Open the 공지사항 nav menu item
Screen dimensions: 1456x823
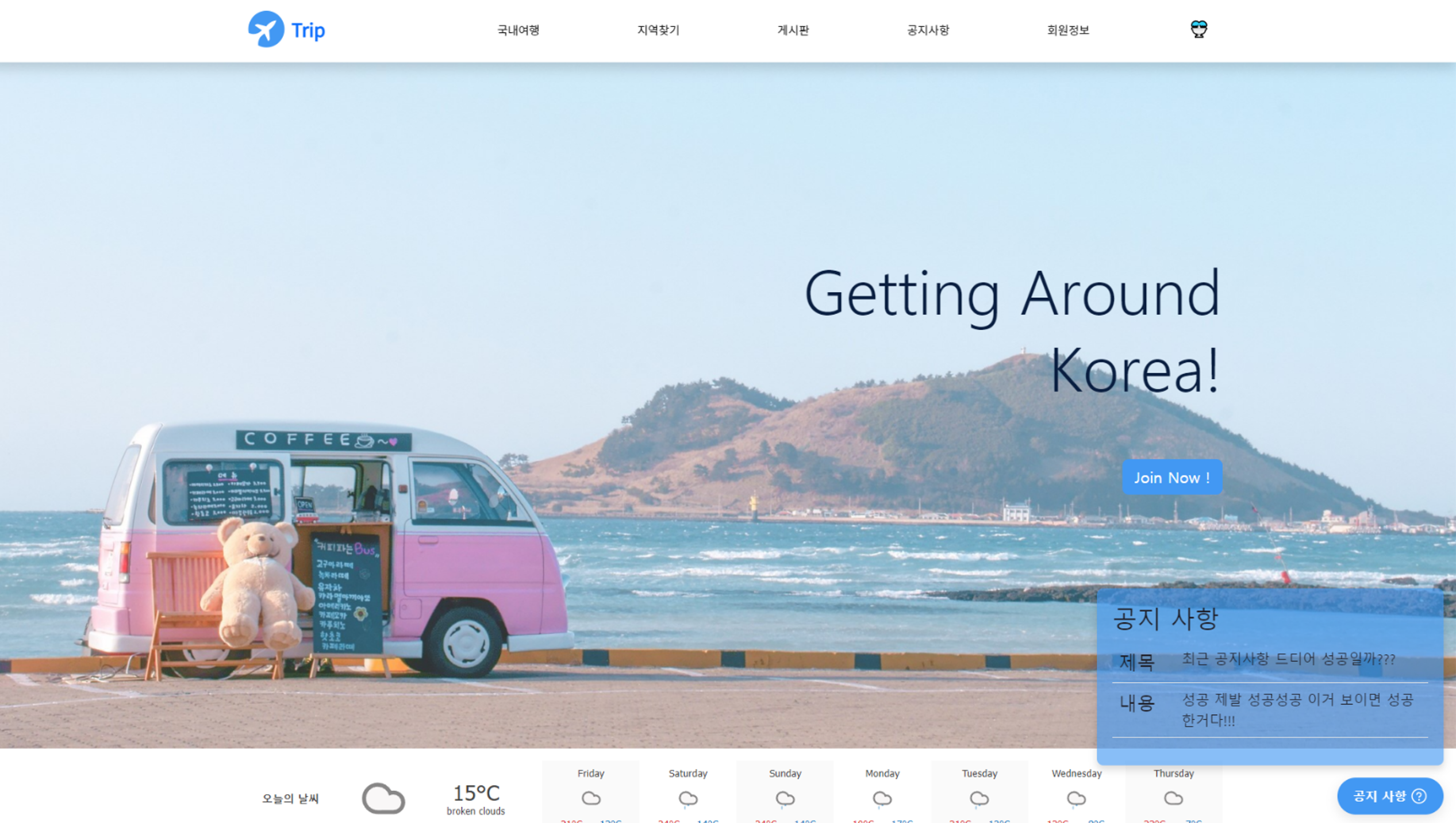[927, 30]
